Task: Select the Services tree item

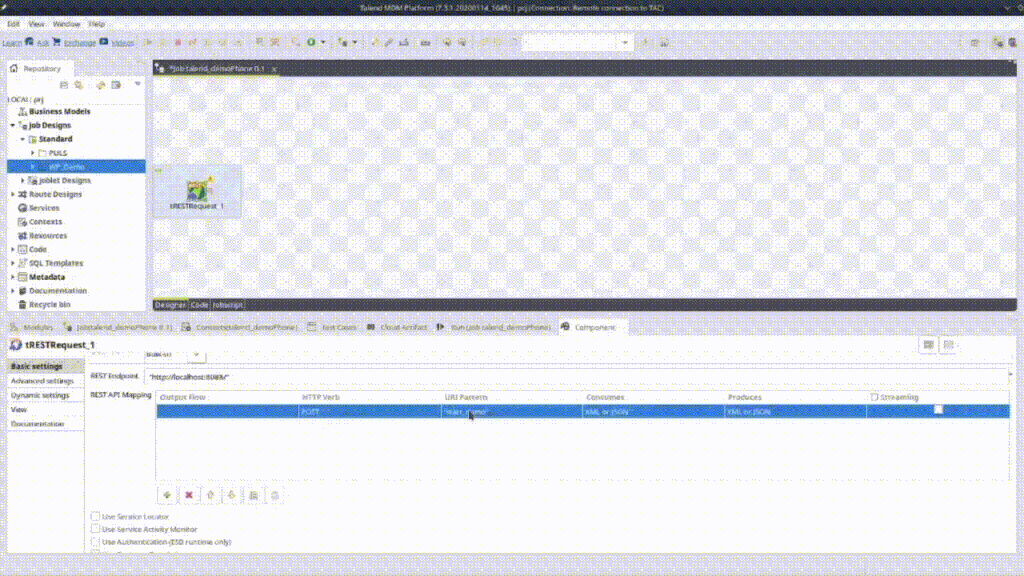Action: [44, 208]
